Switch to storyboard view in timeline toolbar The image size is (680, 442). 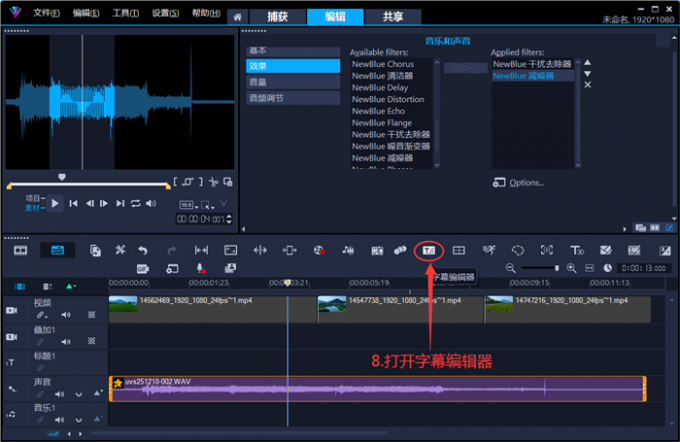(21, 250)
